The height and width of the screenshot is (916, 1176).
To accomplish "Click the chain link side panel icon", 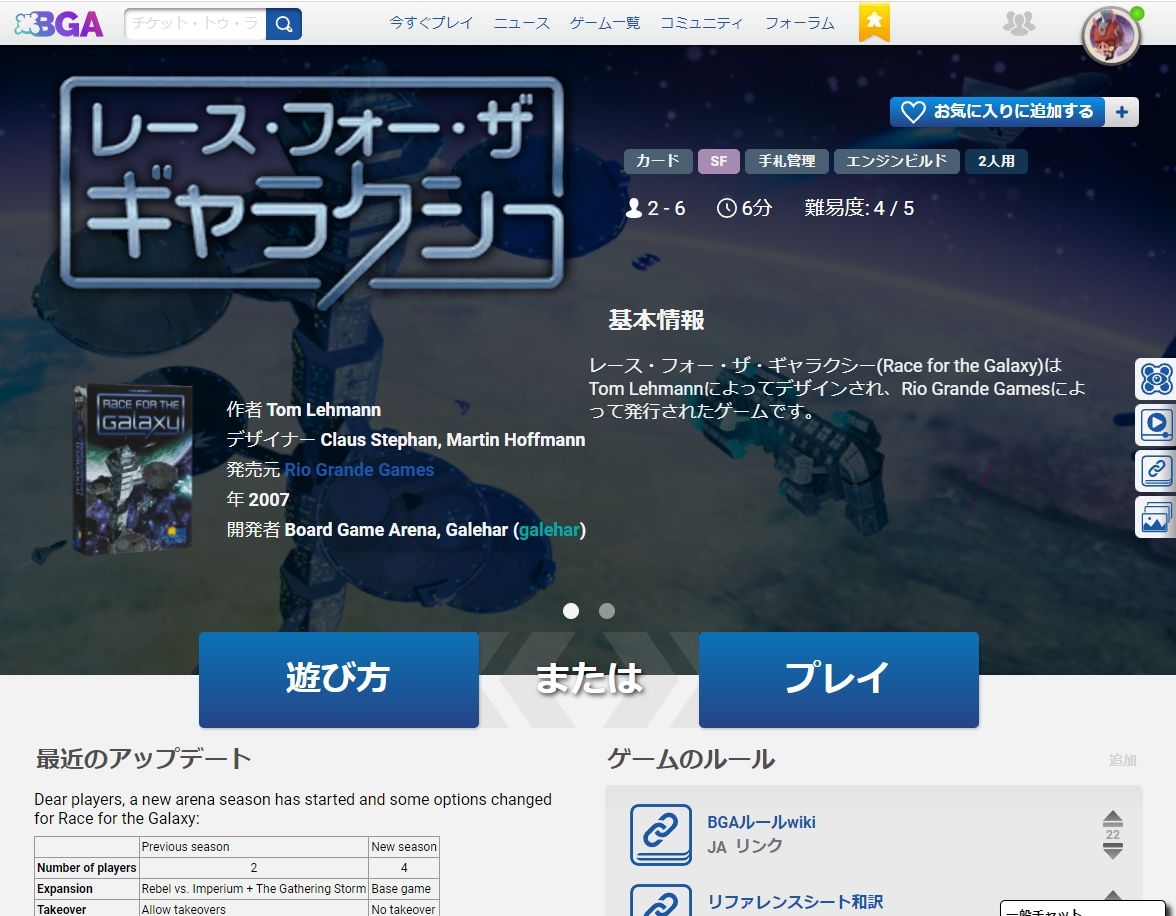I will click(x=1156, y=470).
